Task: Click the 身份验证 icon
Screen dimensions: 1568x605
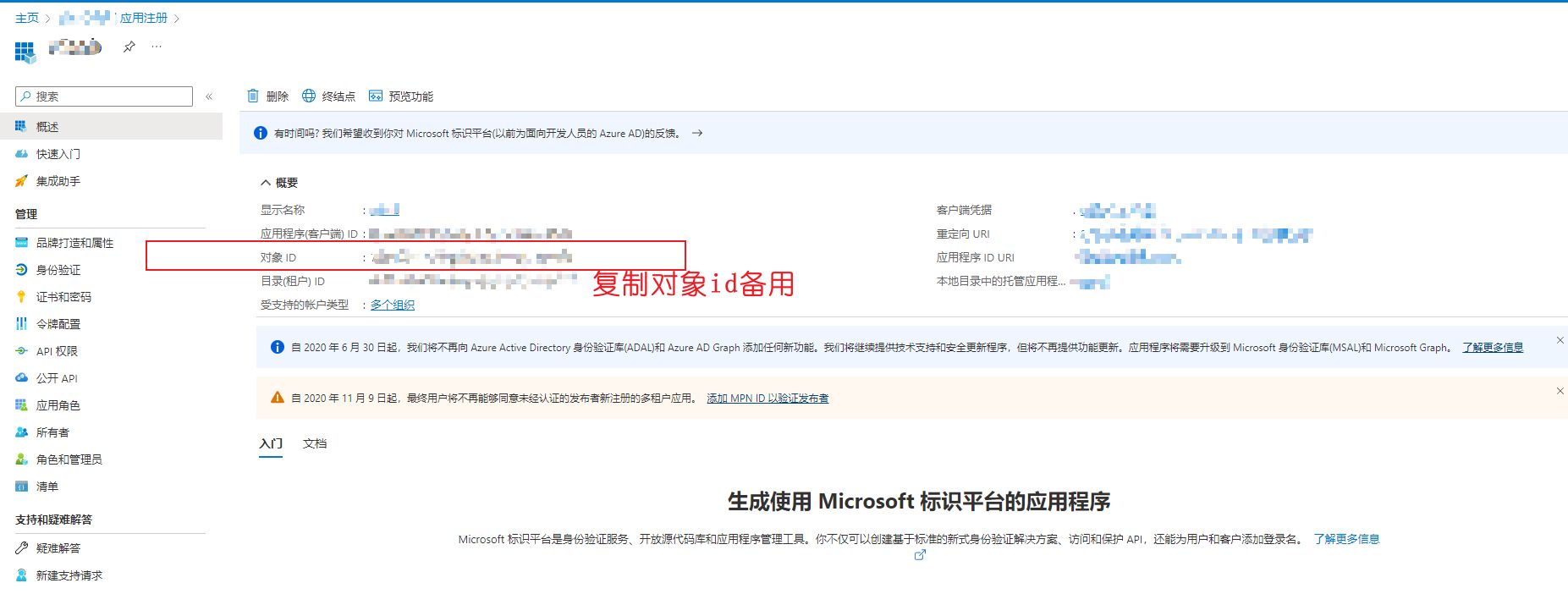Action: point(21,270)
